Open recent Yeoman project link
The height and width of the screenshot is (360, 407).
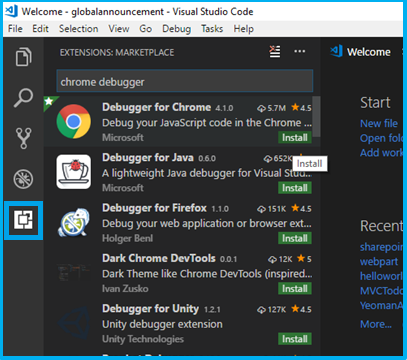(x=381, y=305)
